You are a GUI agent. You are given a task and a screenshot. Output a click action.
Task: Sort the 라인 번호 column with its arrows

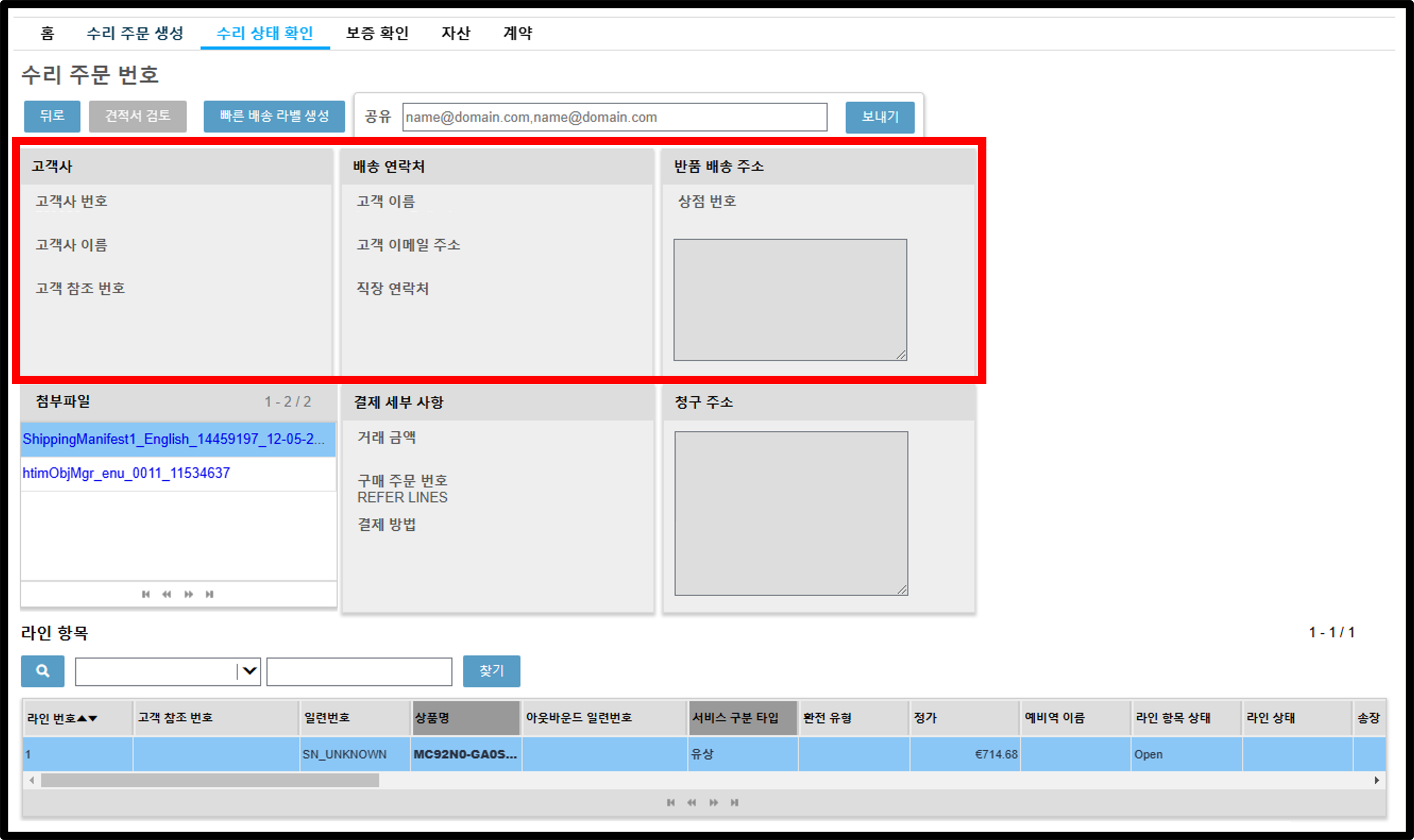pyautogui.click(x=87, y=718)
